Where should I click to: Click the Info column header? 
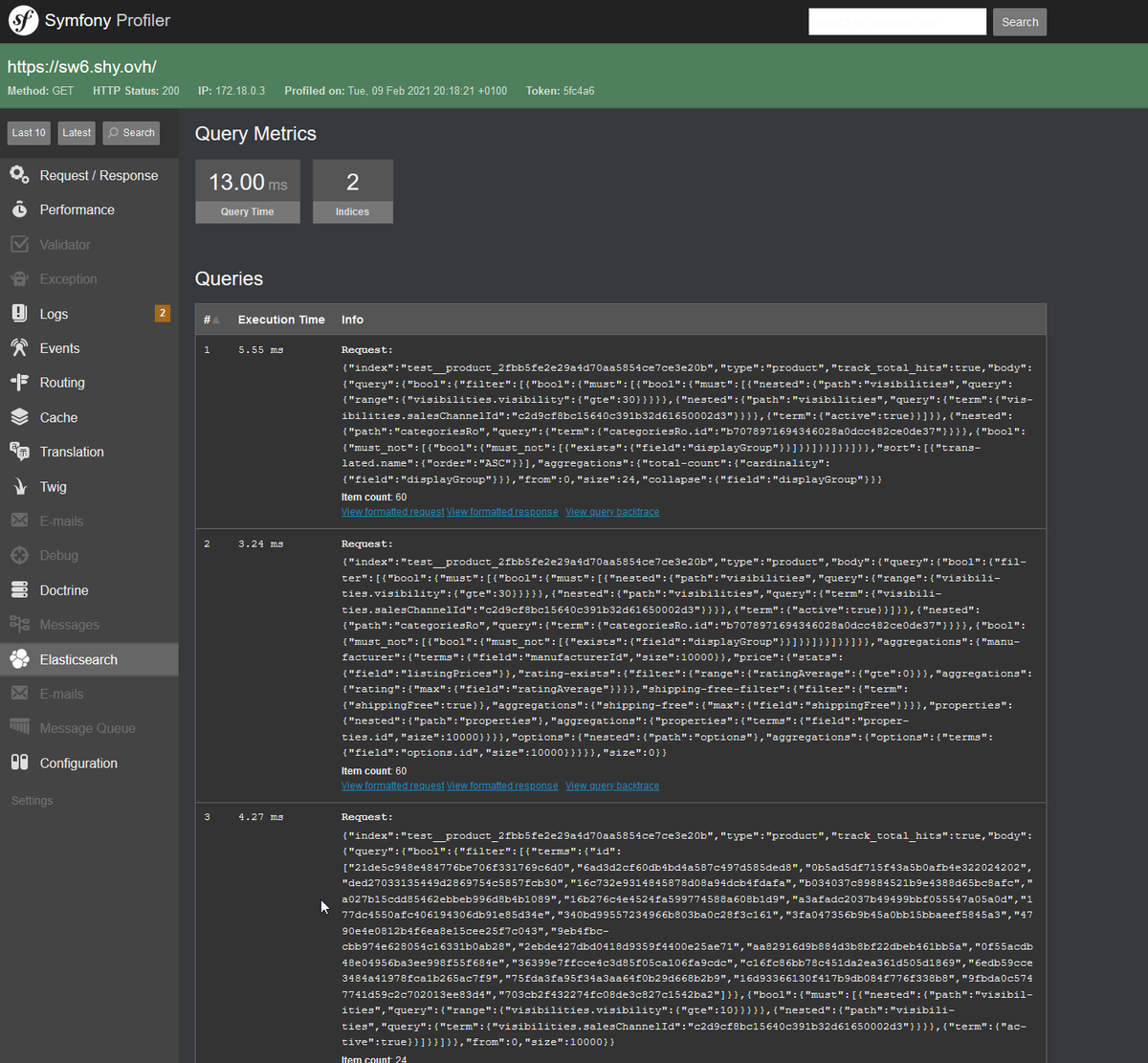[352, 320]
